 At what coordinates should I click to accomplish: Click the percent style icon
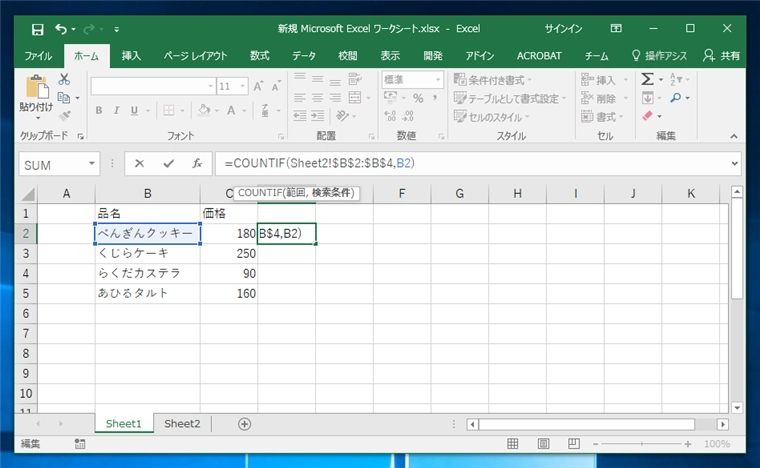pos(418,98)
